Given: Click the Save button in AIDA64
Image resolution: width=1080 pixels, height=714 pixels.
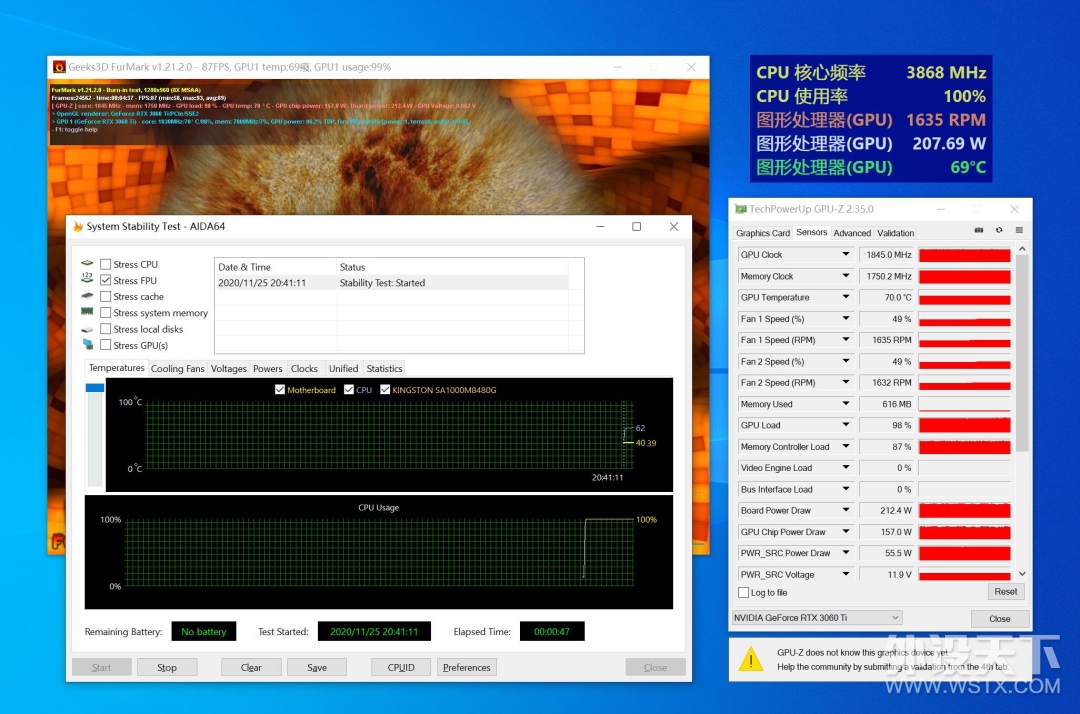Looking at the screenshot, I should click(317, 667).
